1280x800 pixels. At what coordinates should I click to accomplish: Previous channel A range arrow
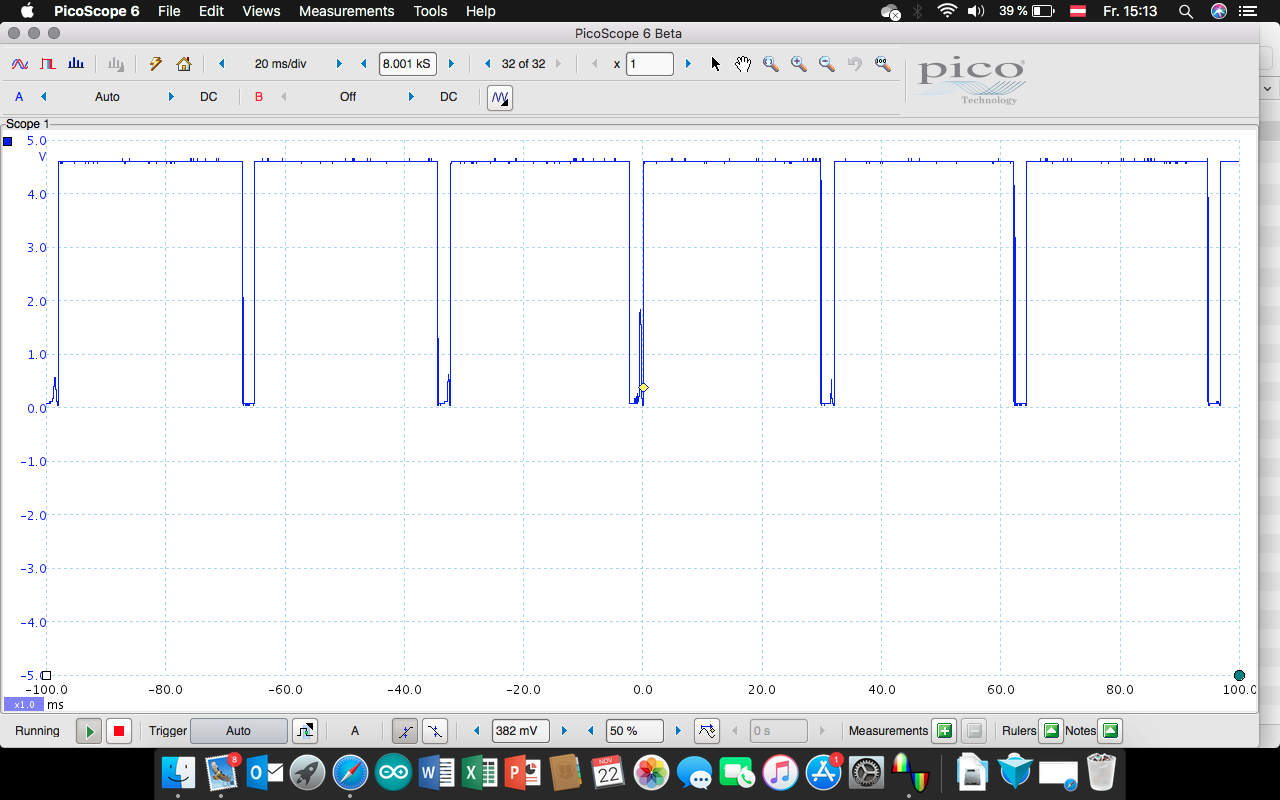pos(43,97)
